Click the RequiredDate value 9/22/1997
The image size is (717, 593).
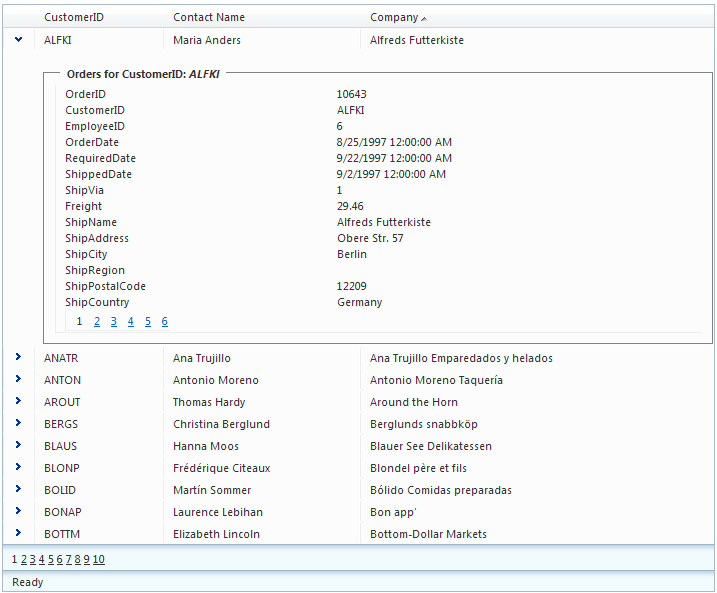[x=394, y=158]
